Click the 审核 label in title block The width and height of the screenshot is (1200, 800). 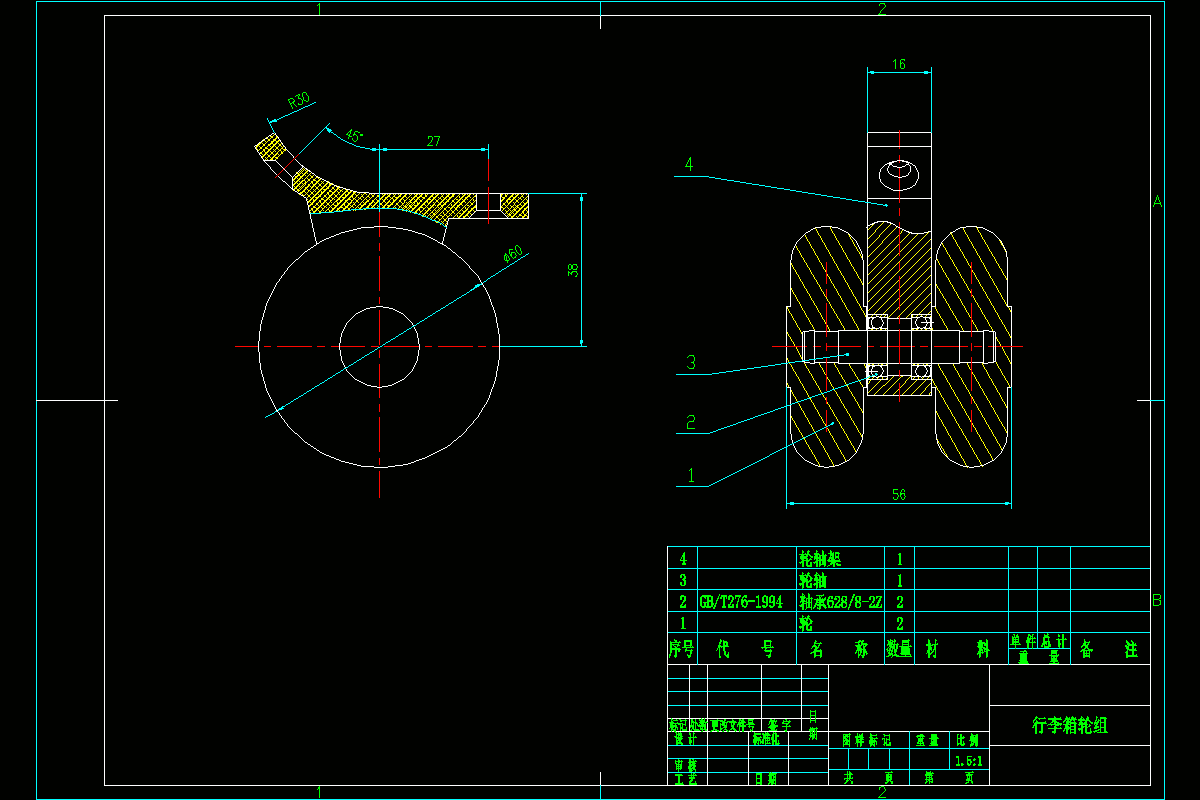click(x=685, y=765)
